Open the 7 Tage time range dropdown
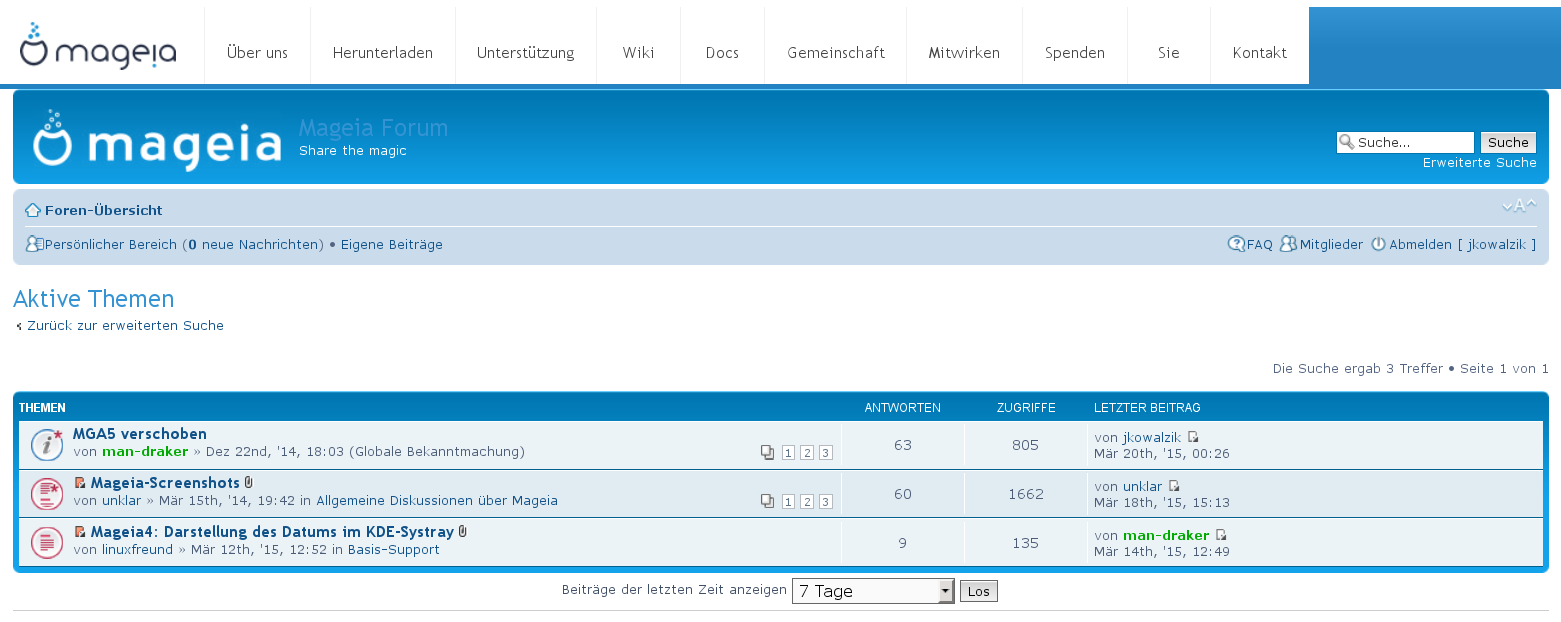Screen dimensions: 1561x622 873,591
